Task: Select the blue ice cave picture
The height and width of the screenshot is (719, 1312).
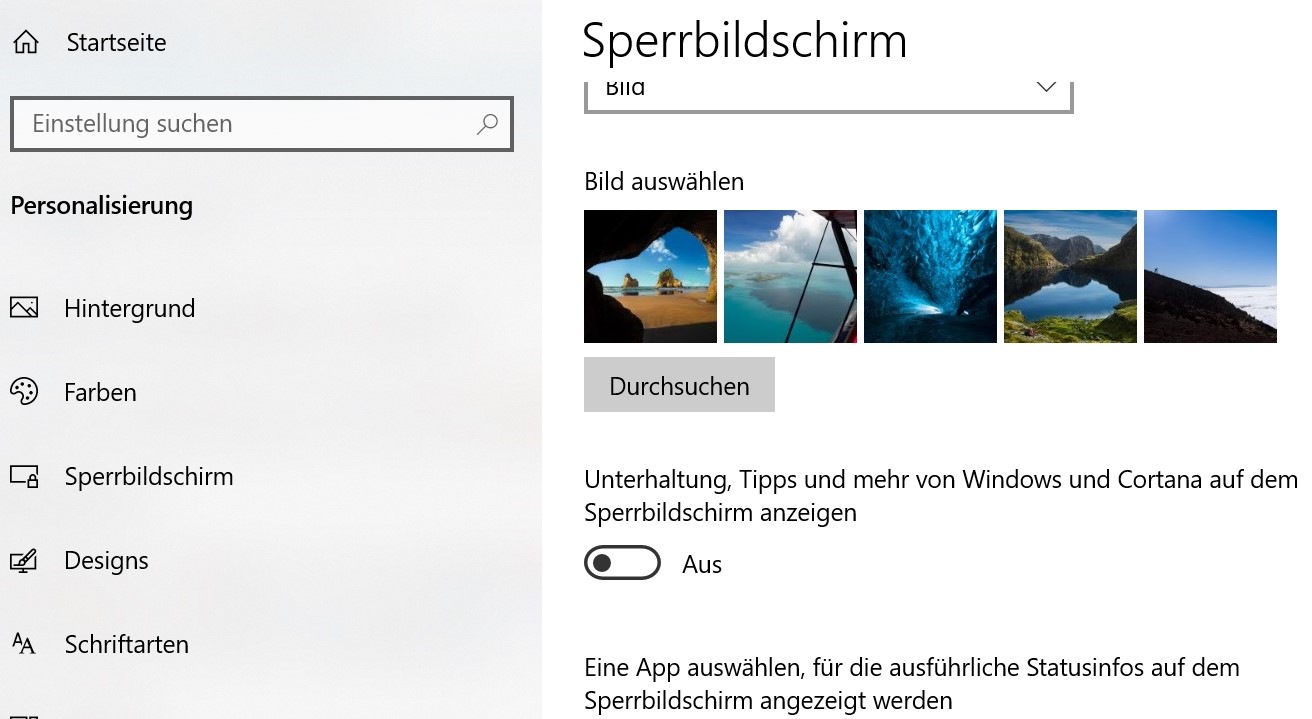Action: 930,276
